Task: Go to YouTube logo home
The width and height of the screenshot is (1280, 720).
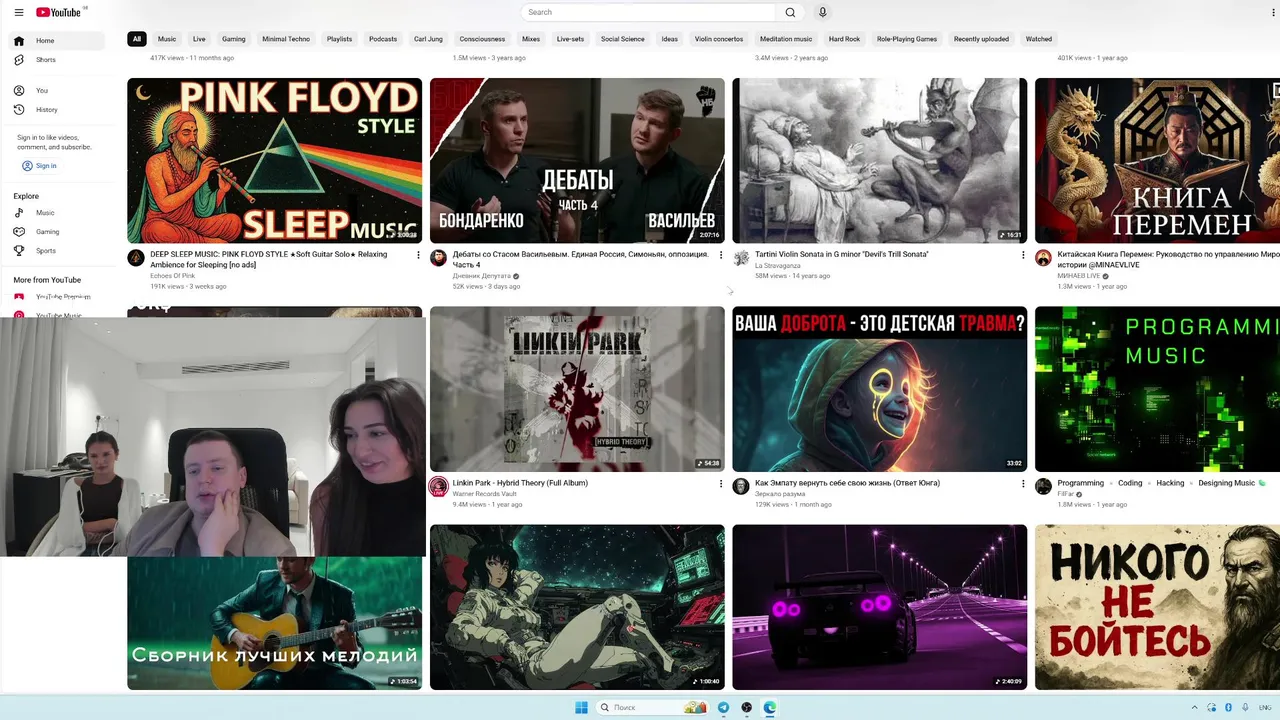Action: (x=59, y=12)
